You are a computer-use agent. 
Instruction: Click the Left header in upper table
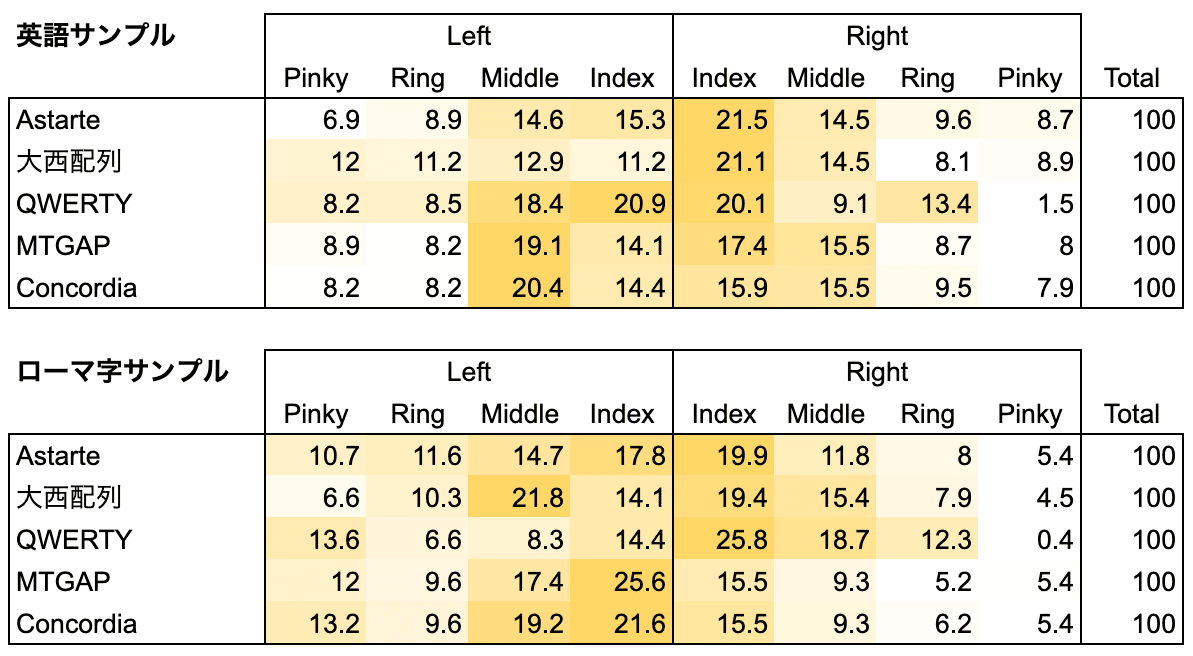pos(469,36)
